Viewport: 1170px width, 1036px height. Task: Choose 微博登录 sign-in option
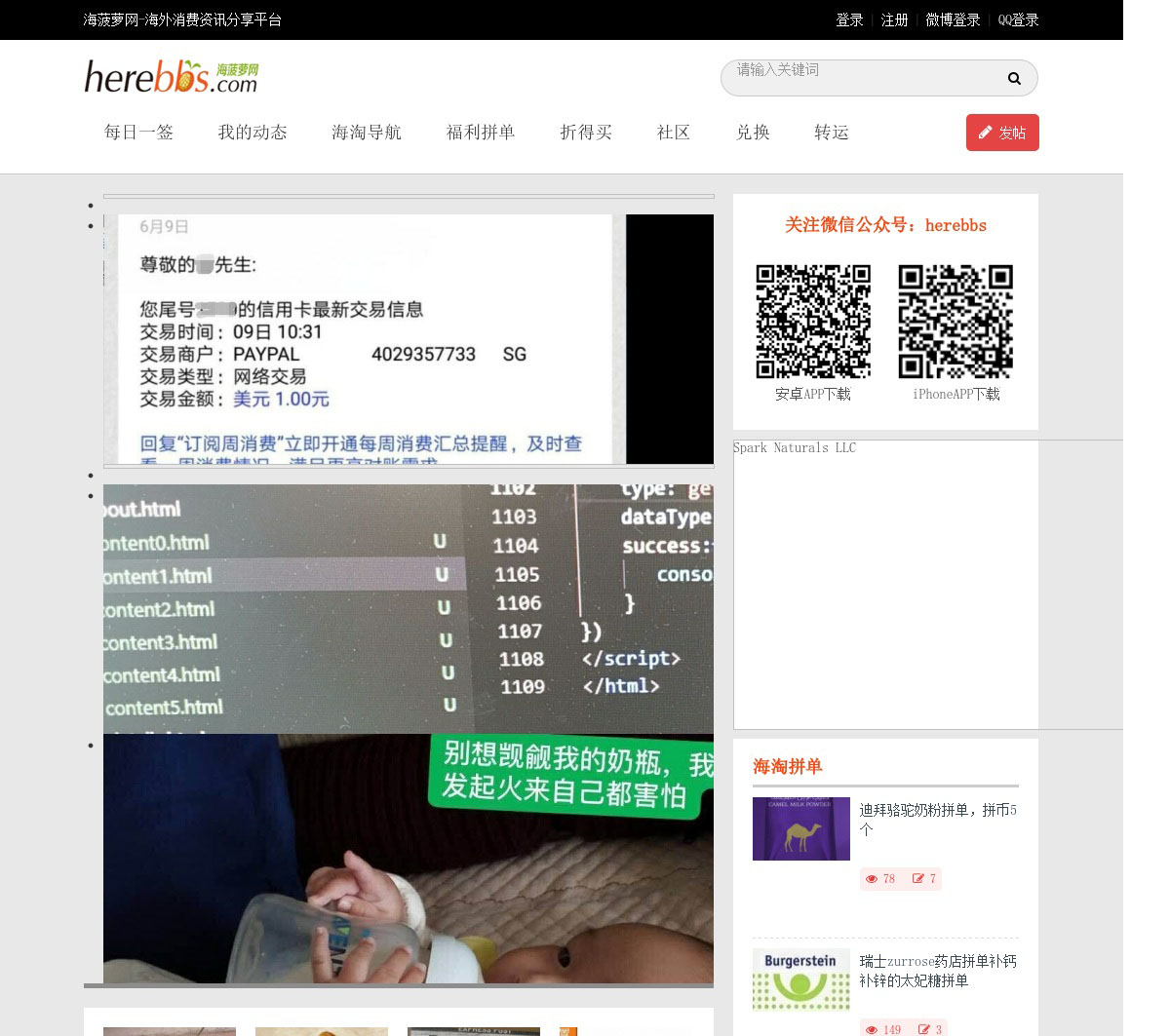pyautogui.click(x=953, y=19)
